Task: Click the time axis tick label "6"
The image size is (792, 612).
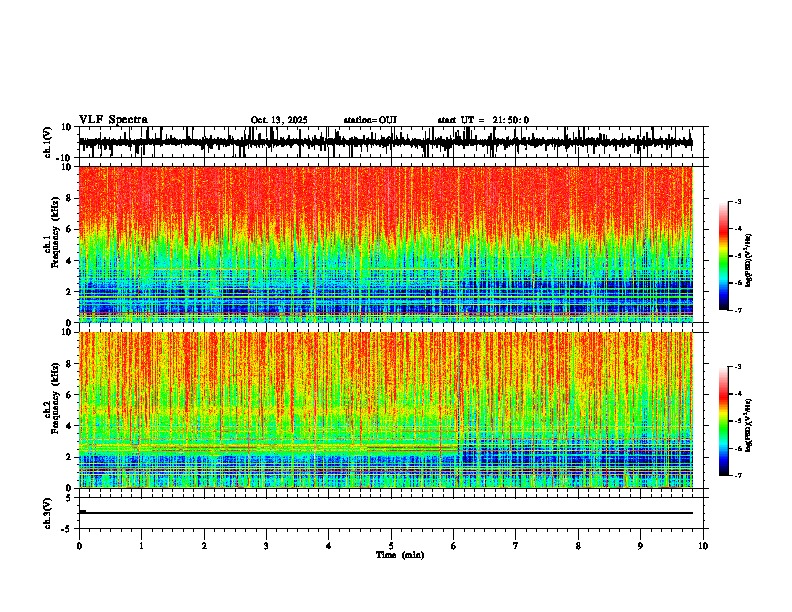Action: pos(453,546)
